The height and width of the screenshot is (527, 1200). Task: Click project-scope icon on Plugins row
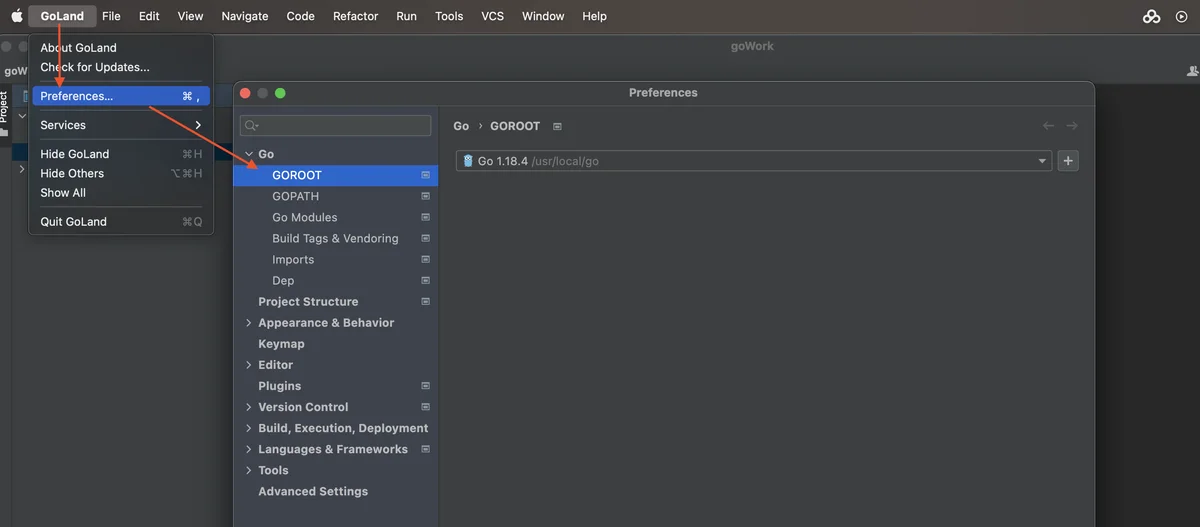pos(425,386)
